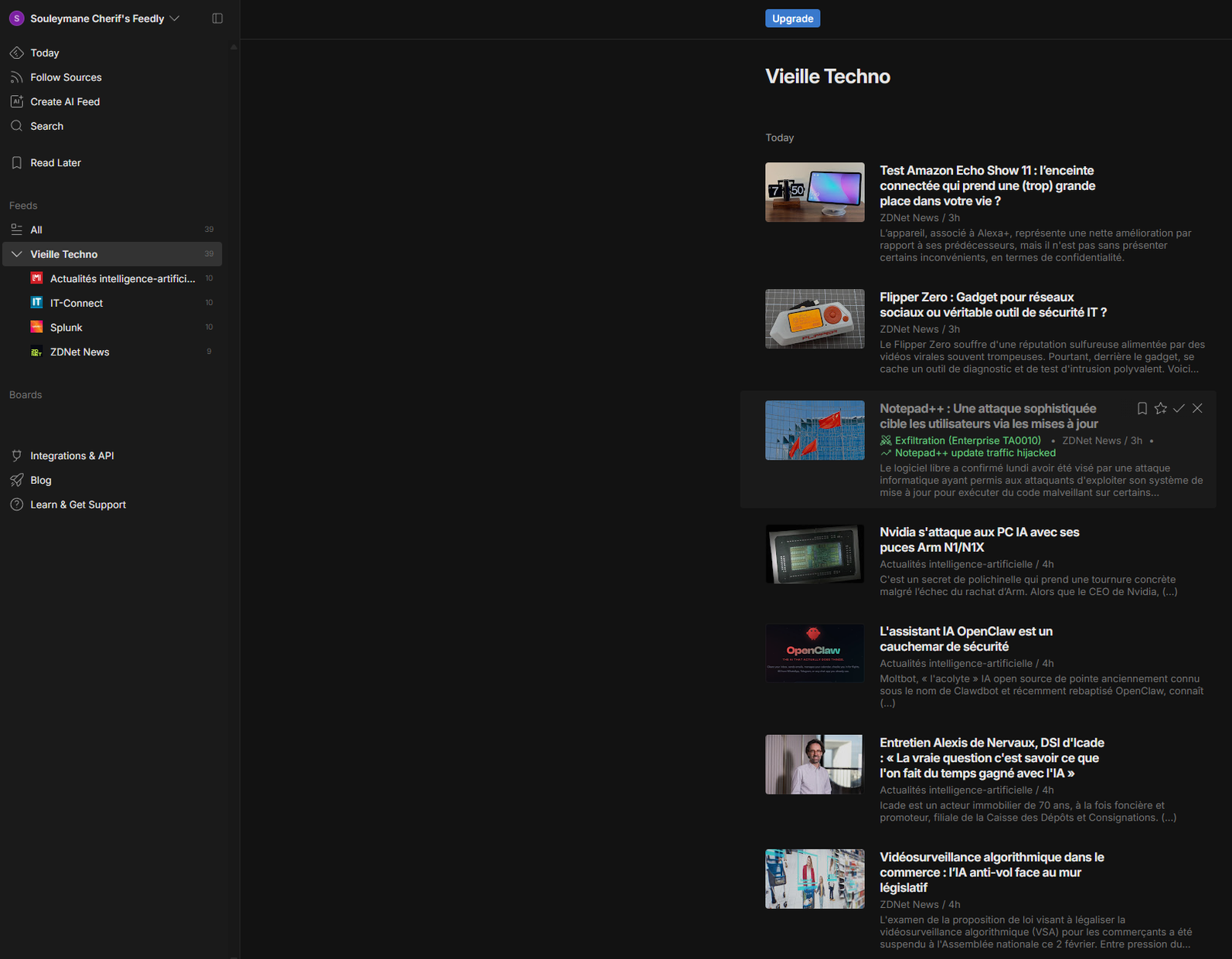Click the Feeds section label
Image resolution: width=1232 pixels, height=959 pixels.
point(23,206)
